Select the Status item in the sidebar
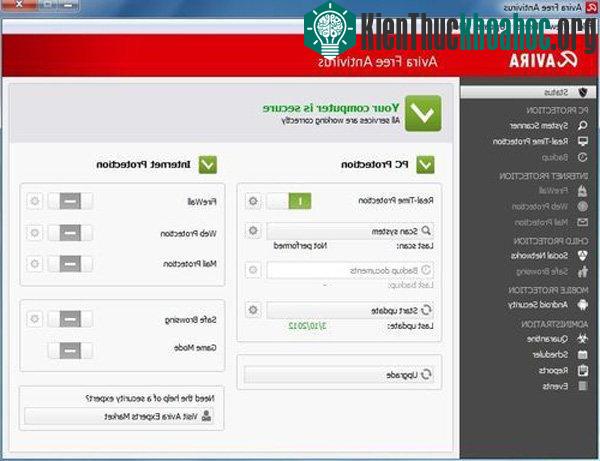Image resolution: width=600 pixels, height=461 pixels. pyautogui.click(x=528, y=92)
